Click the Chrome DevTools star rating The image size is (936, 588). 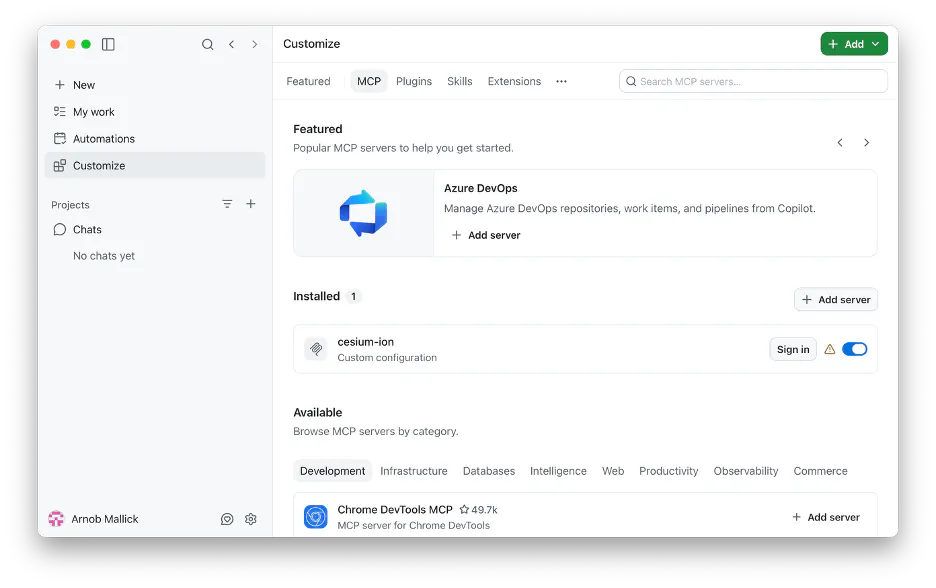(478, 510)
